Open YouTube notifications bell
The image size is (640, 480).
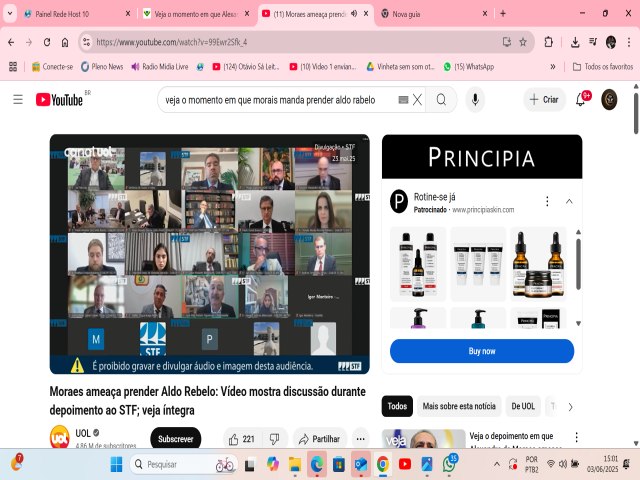tap(580, 99)
